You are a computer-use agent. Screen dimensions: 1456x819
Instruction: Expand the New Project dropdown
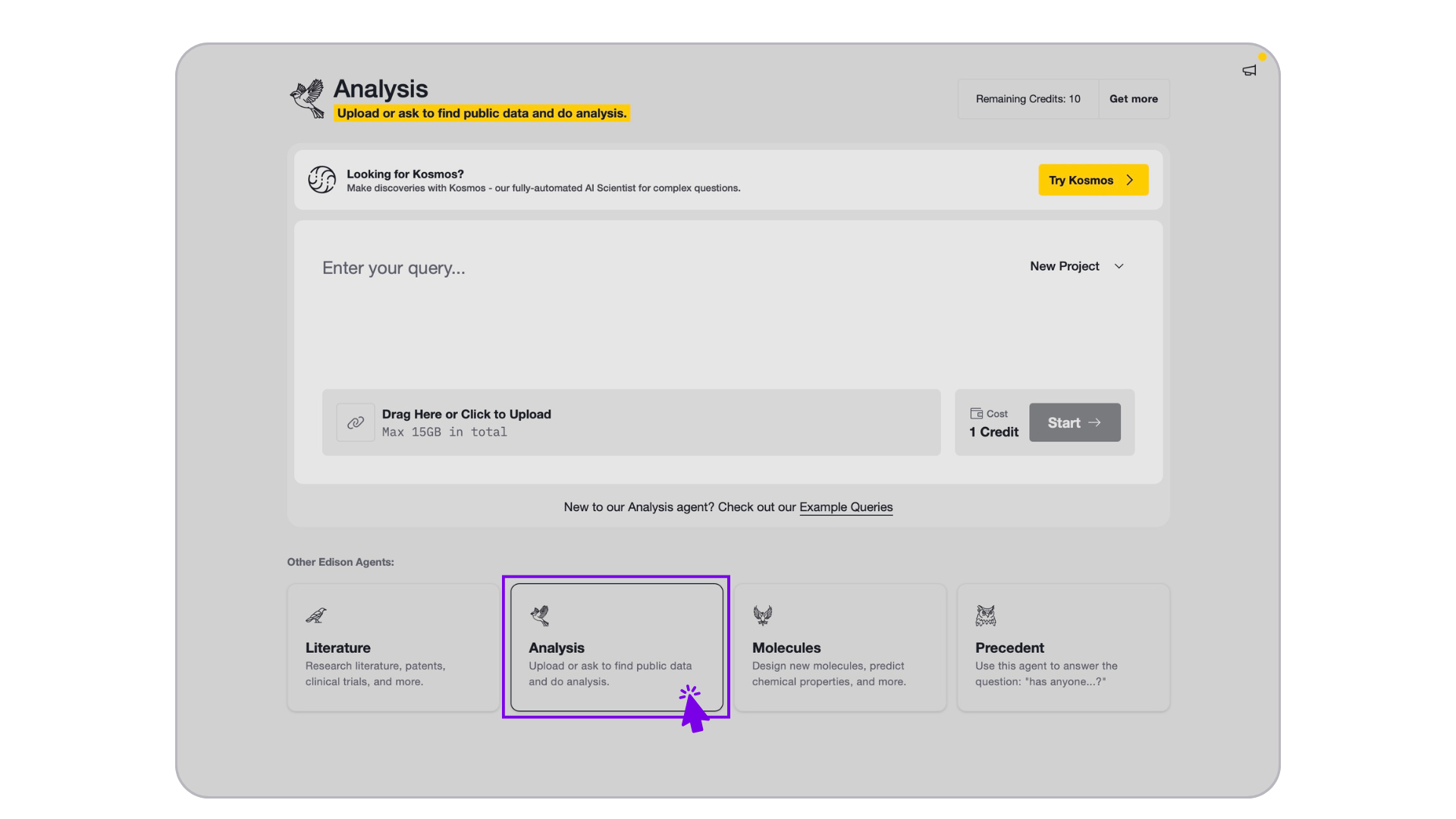[1065, 266]
